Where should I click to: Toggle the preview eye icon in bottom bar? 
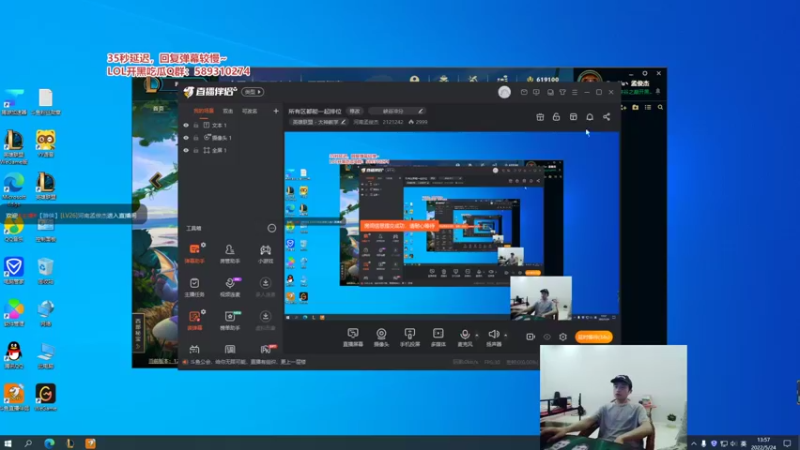pos(547,337)
